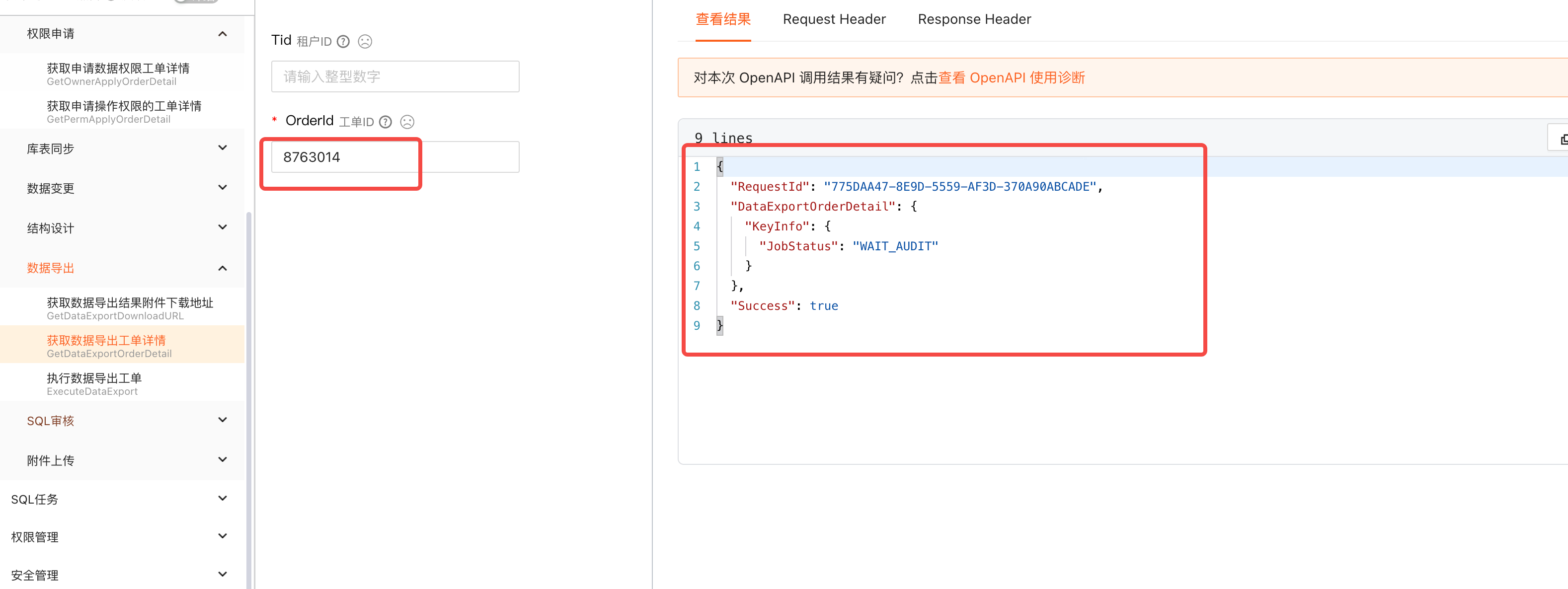Screen dimensions: 1568x589
Task: Select GetDataExportDownloadURL API item
Action: (x=130, y=308)
